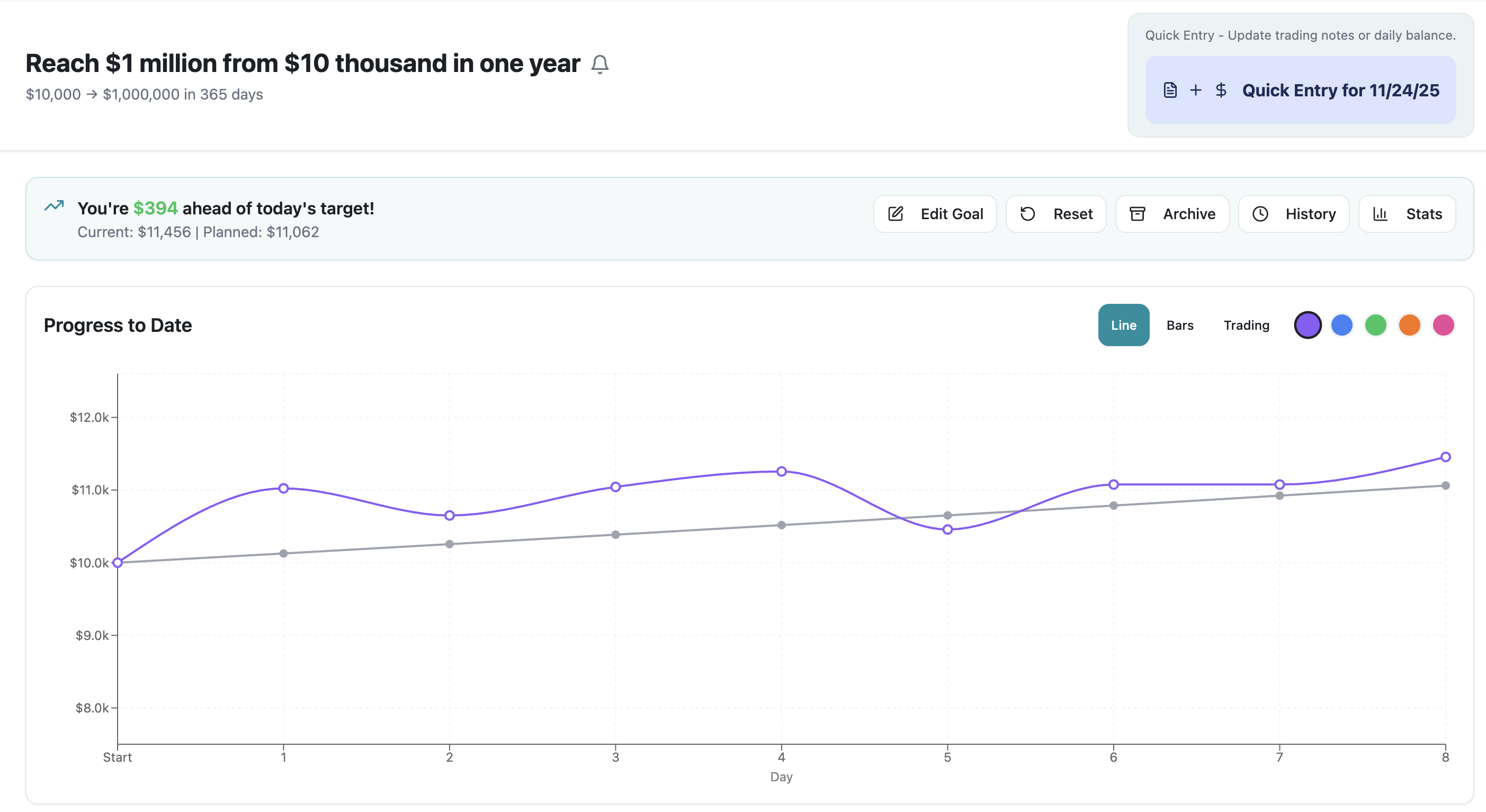The height and width of the screenshot is (812, 1486).
Task: Click the document note icon in Quick Entry
Action: [1170, 91]
